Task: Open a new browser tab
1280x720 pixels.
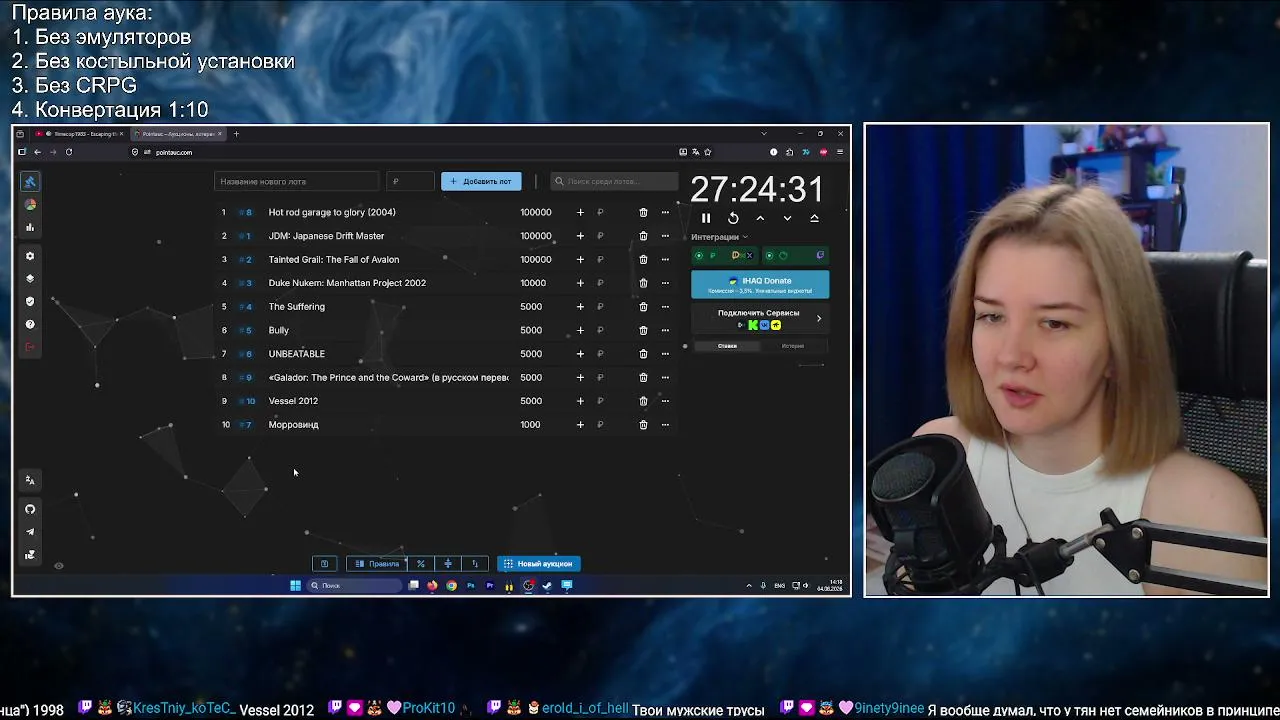Action: tap(236, 134)
